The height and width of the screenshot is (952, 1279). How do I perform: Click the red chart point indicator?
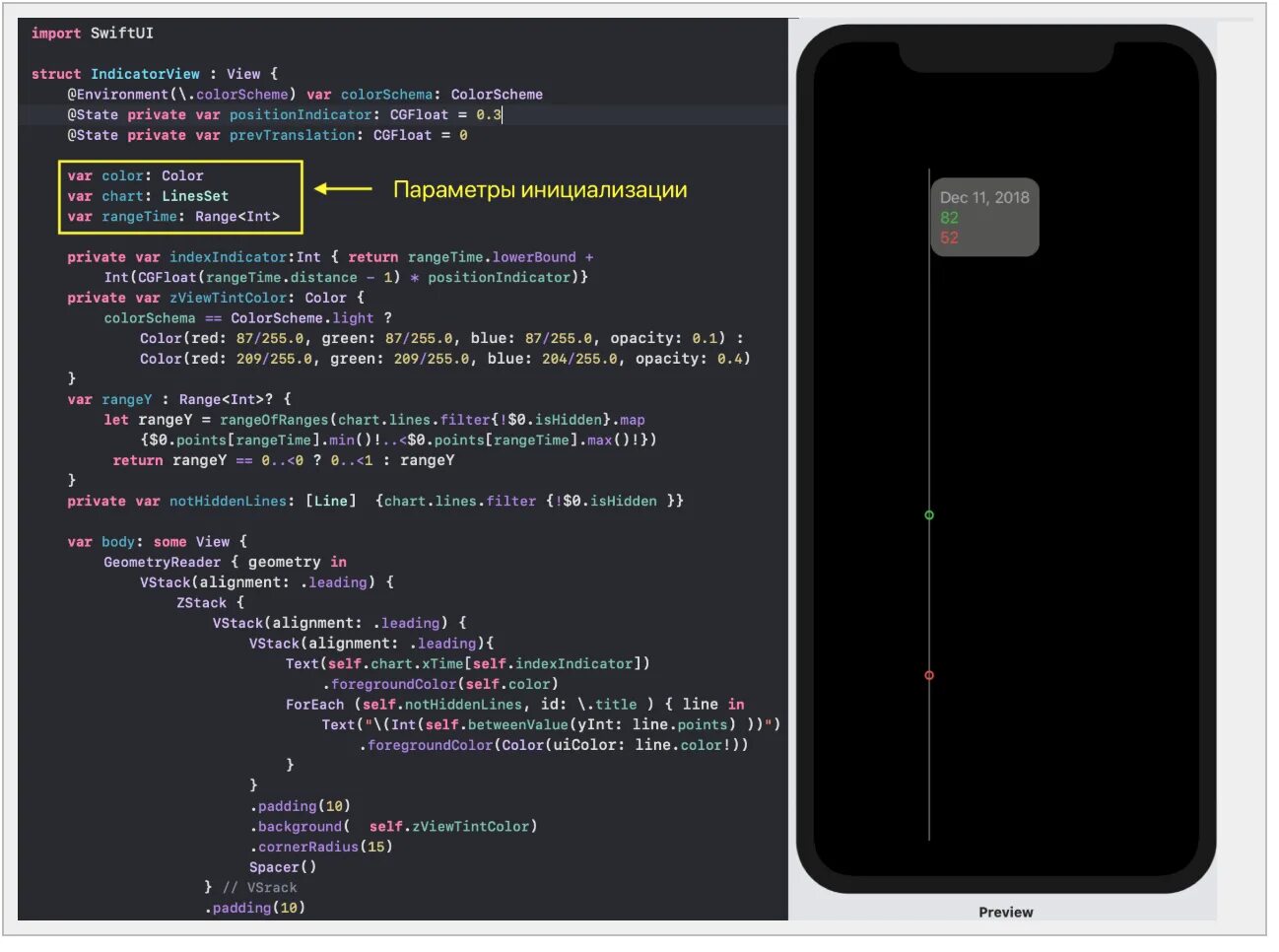pos(929,675)
